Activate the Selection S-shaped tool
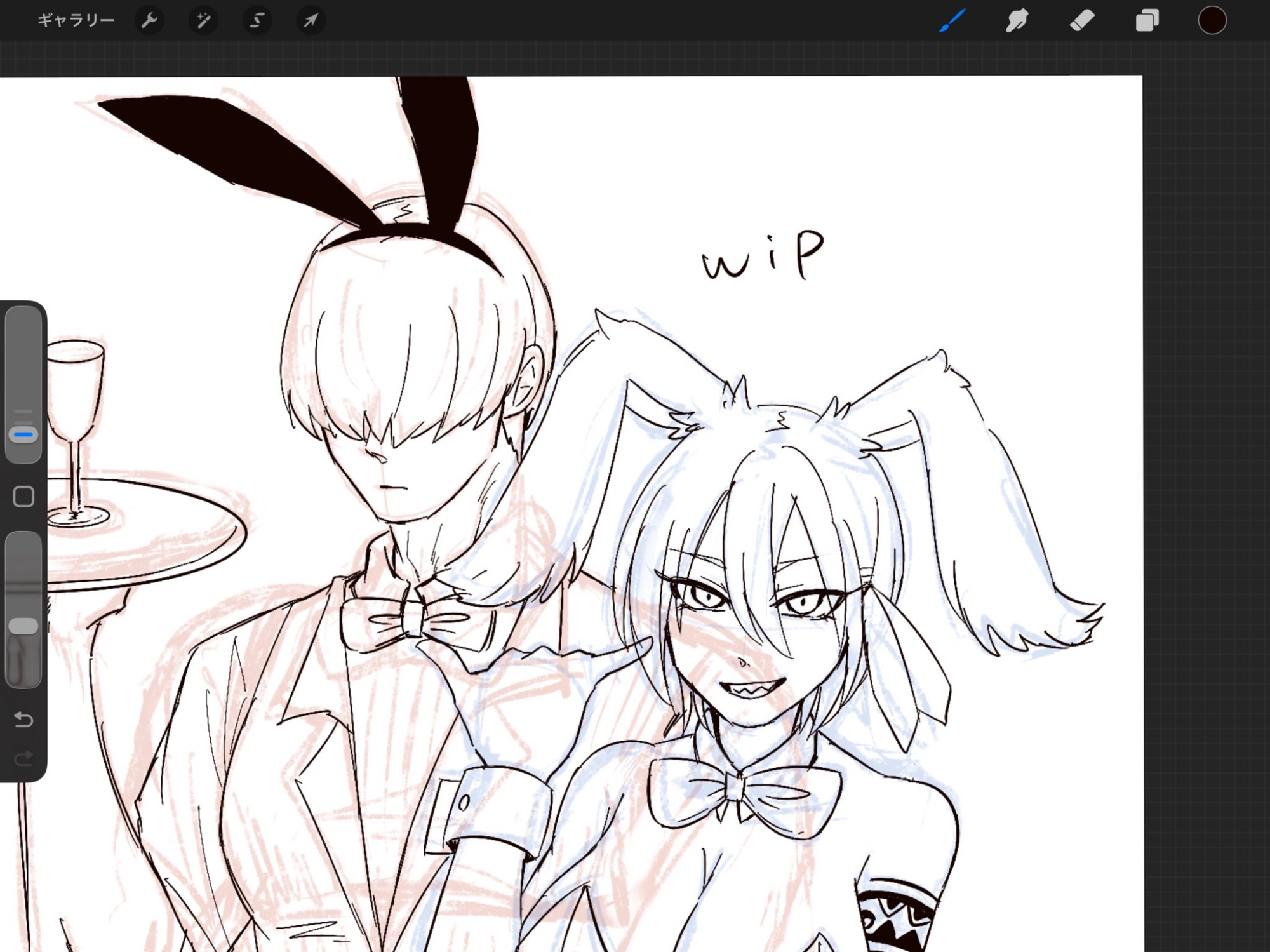 pos(257,20)
